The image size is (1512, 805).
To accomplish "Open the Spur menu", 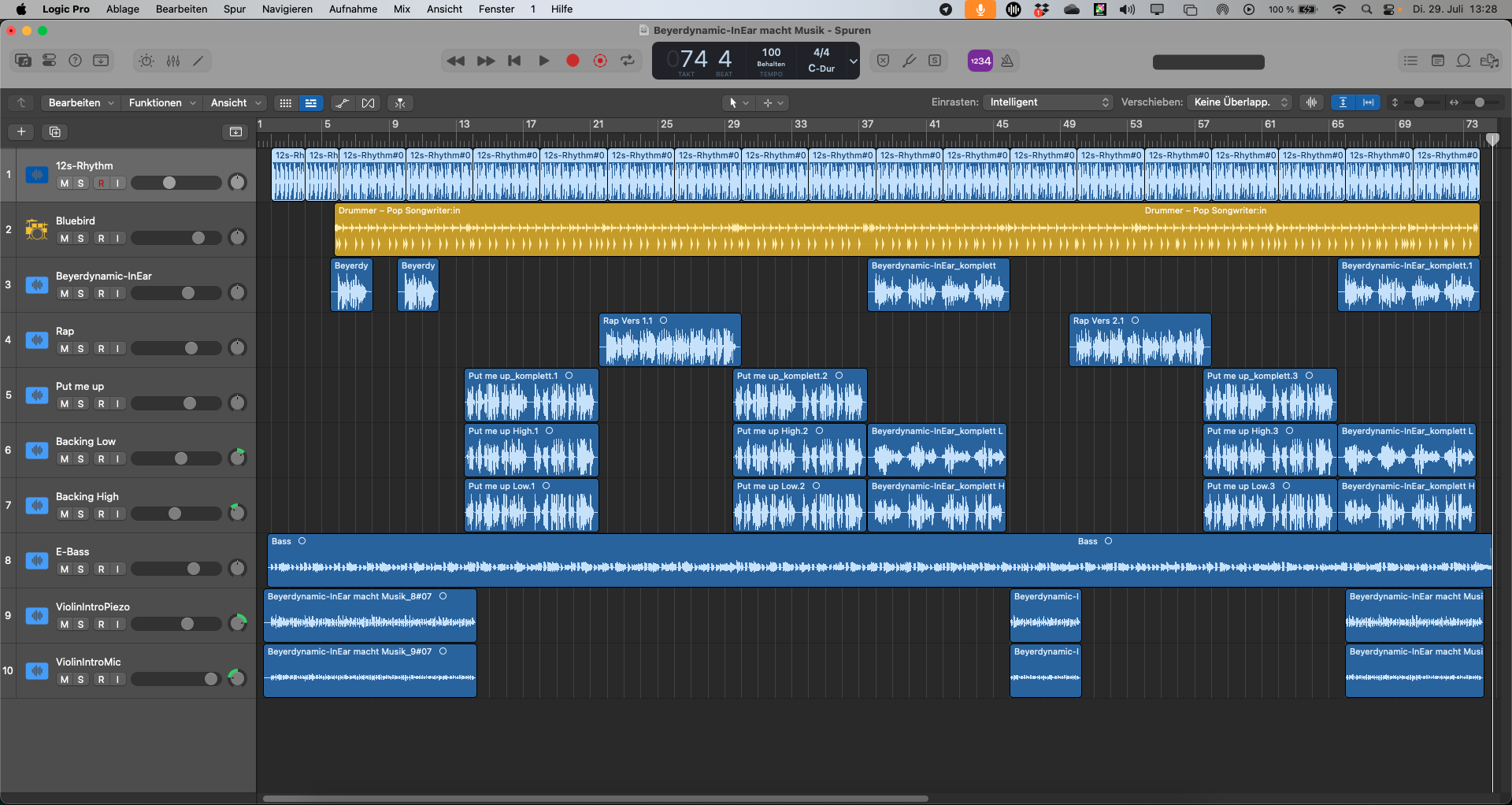I will (235, 9).
